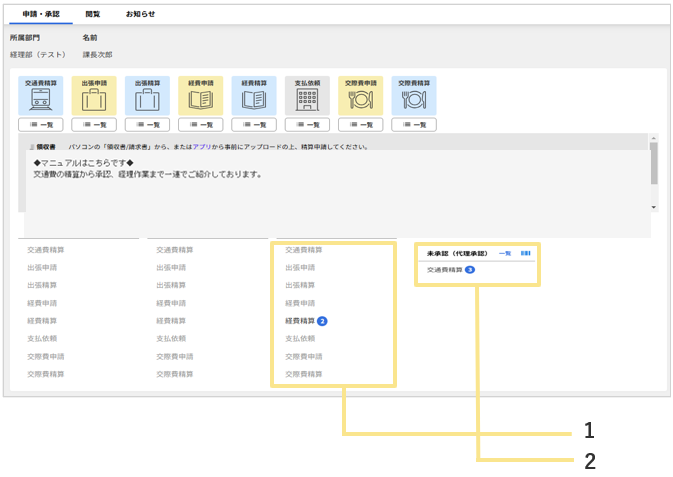This screenshot has height=477, width=673.
Task: Select 交通費精算 in the middle list column
Action: (x=175, y=249)
